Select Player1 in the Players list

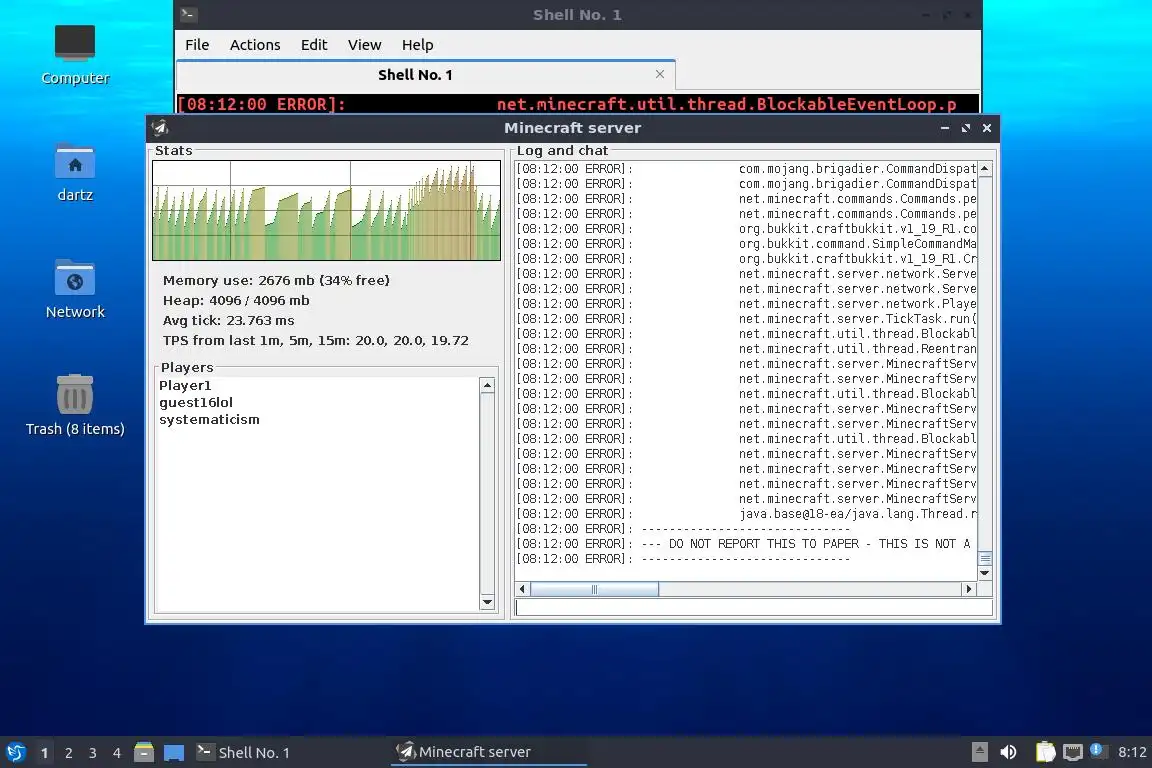coord(185,386)
